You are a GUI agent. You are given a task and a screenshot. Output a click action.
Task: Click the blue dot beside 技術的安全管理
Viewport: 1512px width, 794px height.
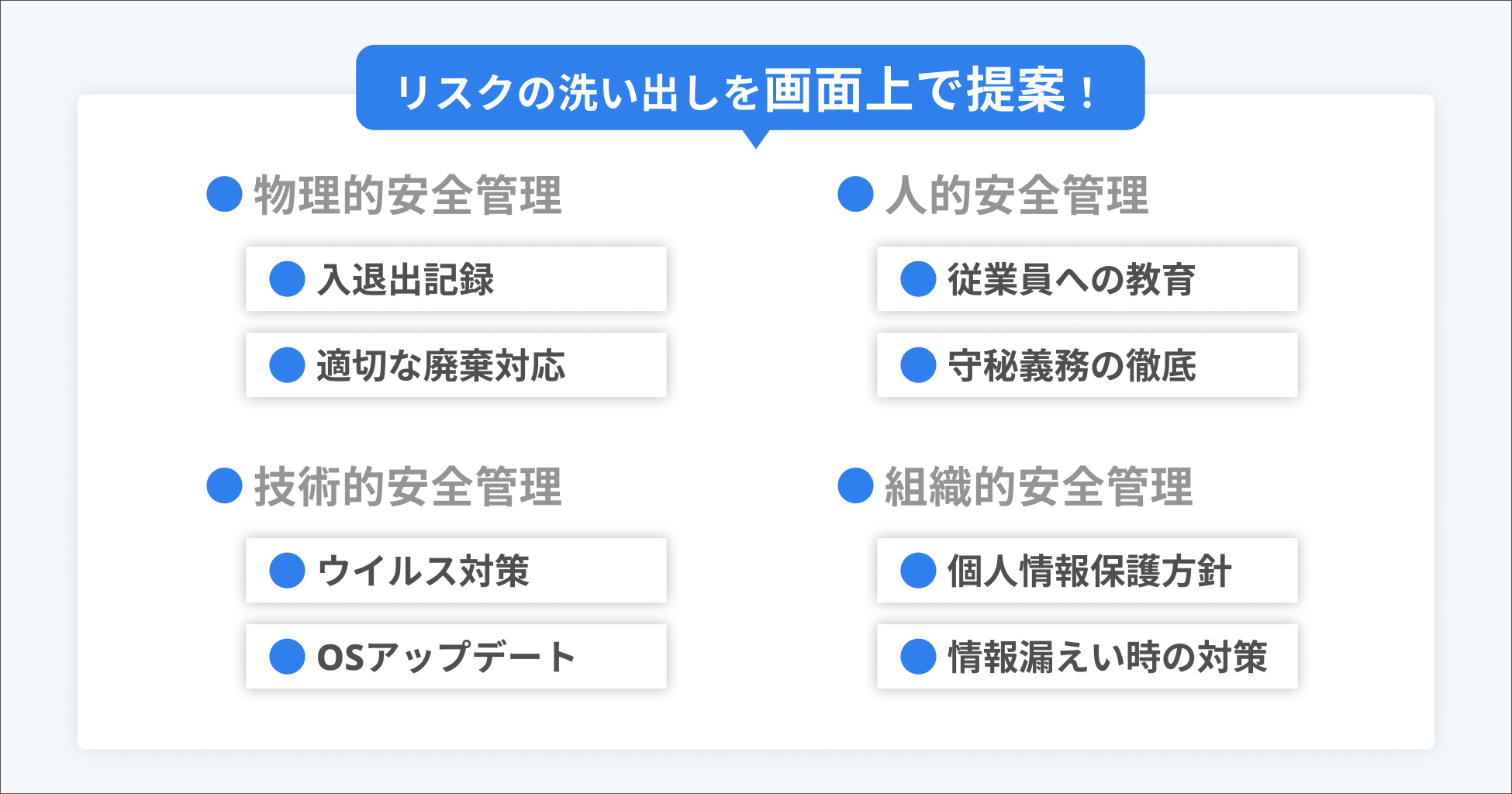click(x=225, y=485)
